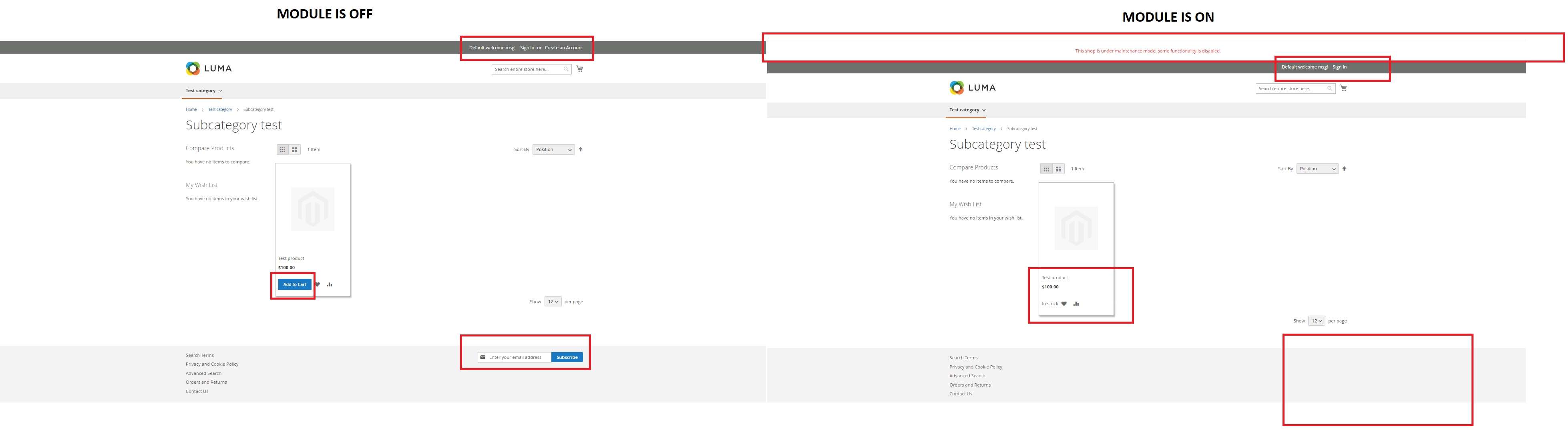Click Sign In link on the MODULE IS ON page
Screen dimensions: 1568x447
tap(1339, 67)
